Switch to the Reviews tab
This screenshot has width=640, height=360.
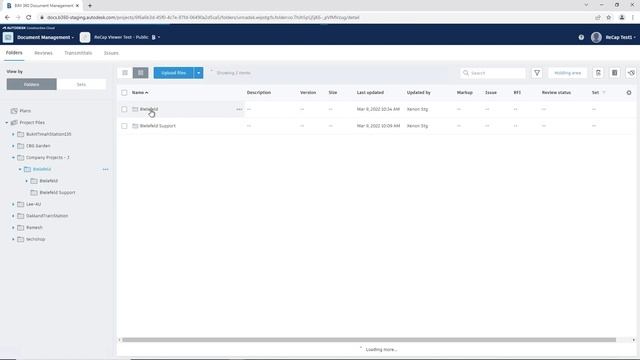click(x=43, y=53)
